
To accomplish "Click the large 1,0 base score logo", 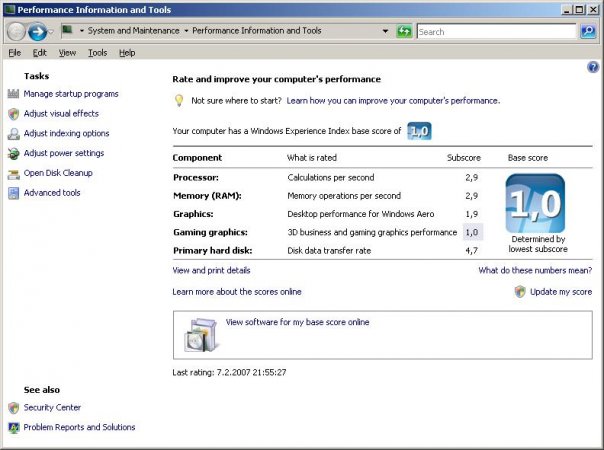I will click(x=535, y=203).
